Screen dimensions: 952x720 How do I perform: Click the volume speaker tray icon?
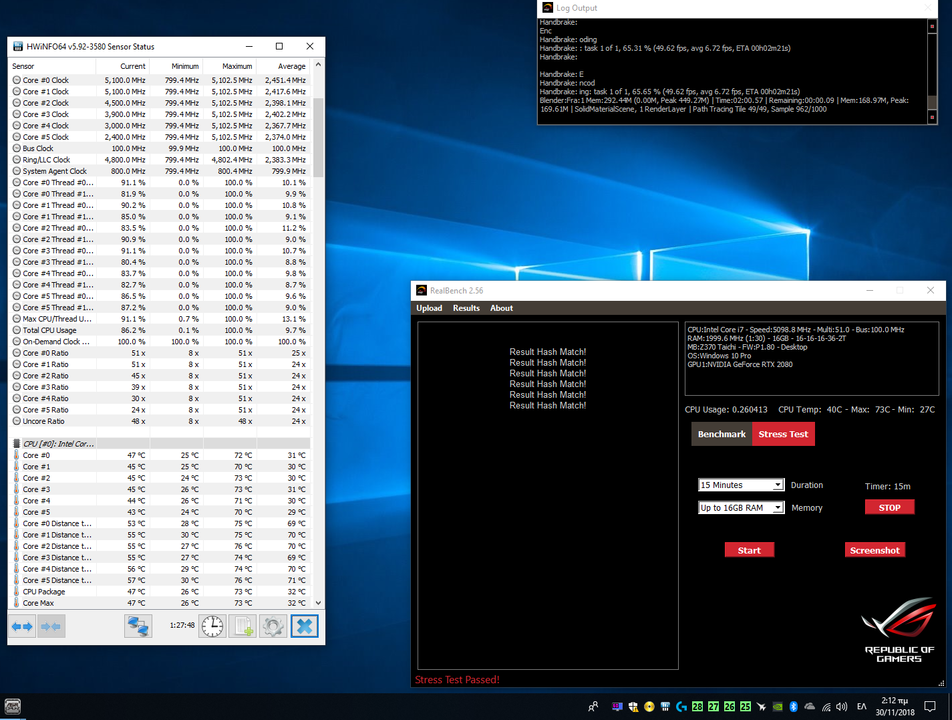click(842, 707)
